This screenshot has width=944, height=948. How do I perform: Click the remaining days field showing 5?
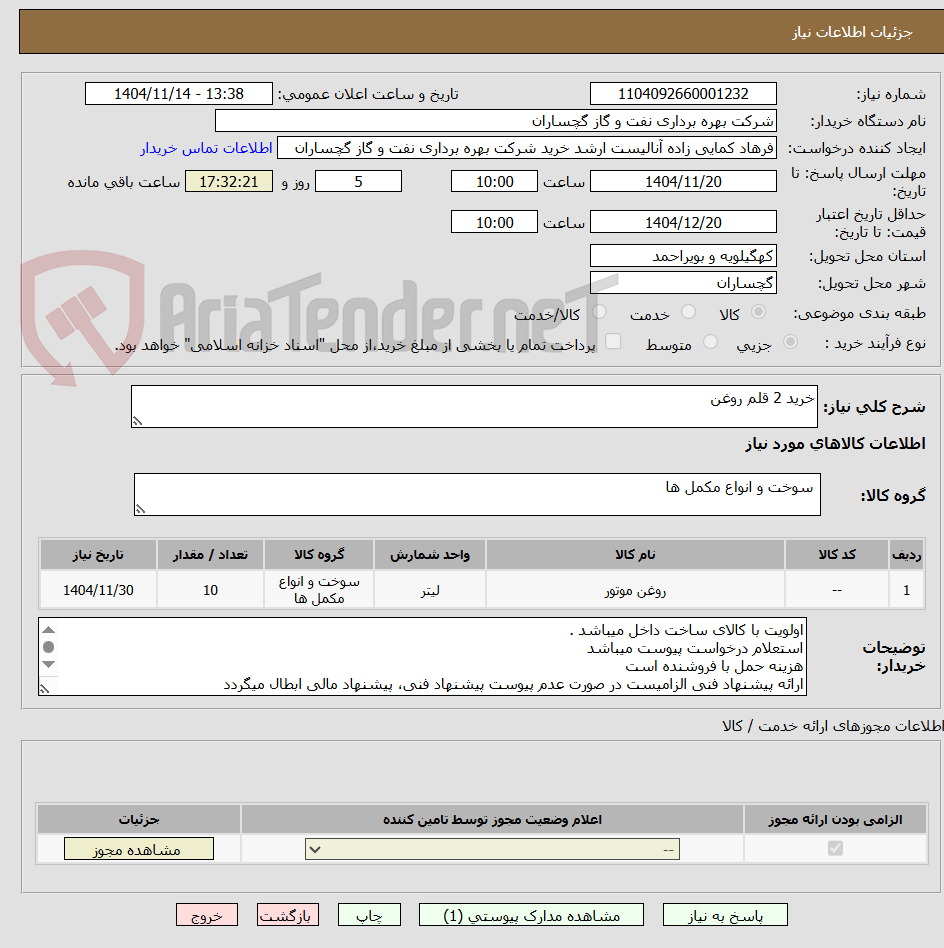(359, 181)
